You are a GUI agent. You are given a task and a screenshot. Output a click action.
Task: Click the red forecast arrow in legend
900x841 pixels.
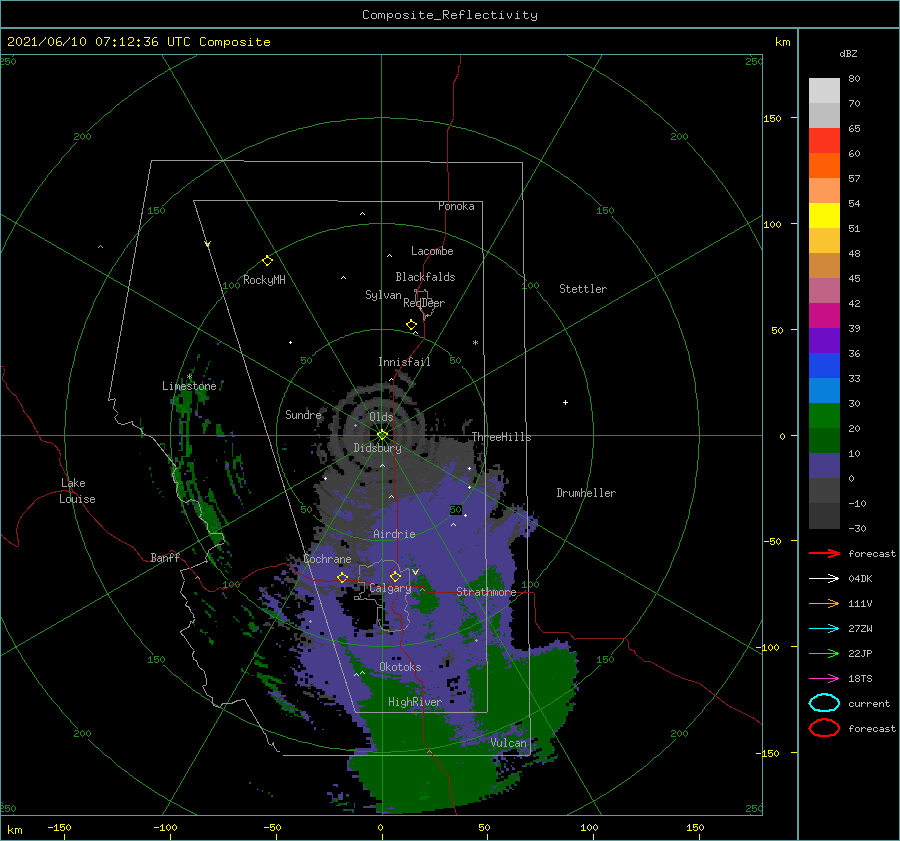pos(824,553)
